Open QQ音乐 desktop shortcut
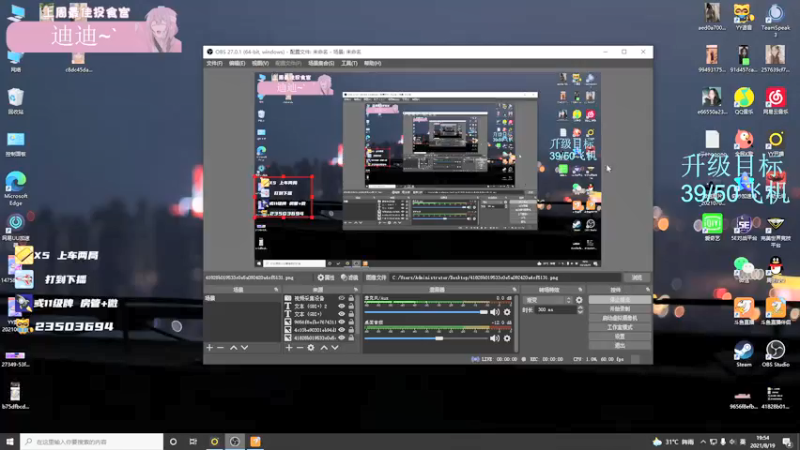The height and width of the screenshot is (450, 800). coord(744,101)
